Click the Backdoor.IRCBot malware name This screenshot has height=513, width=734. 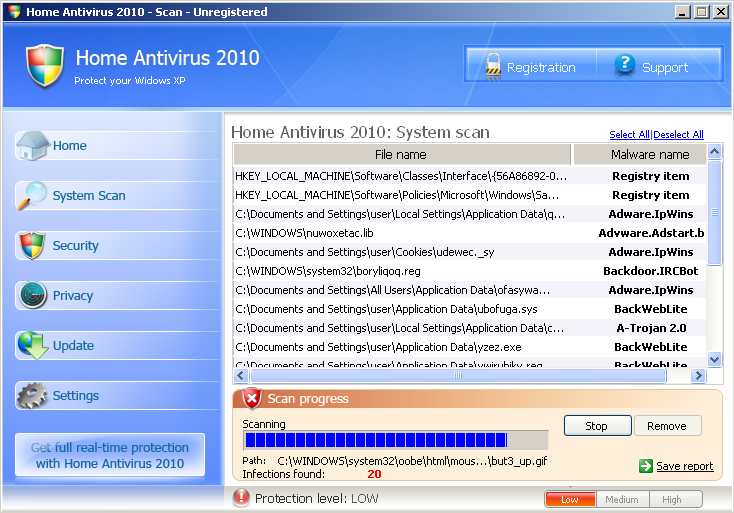[651, 271]
